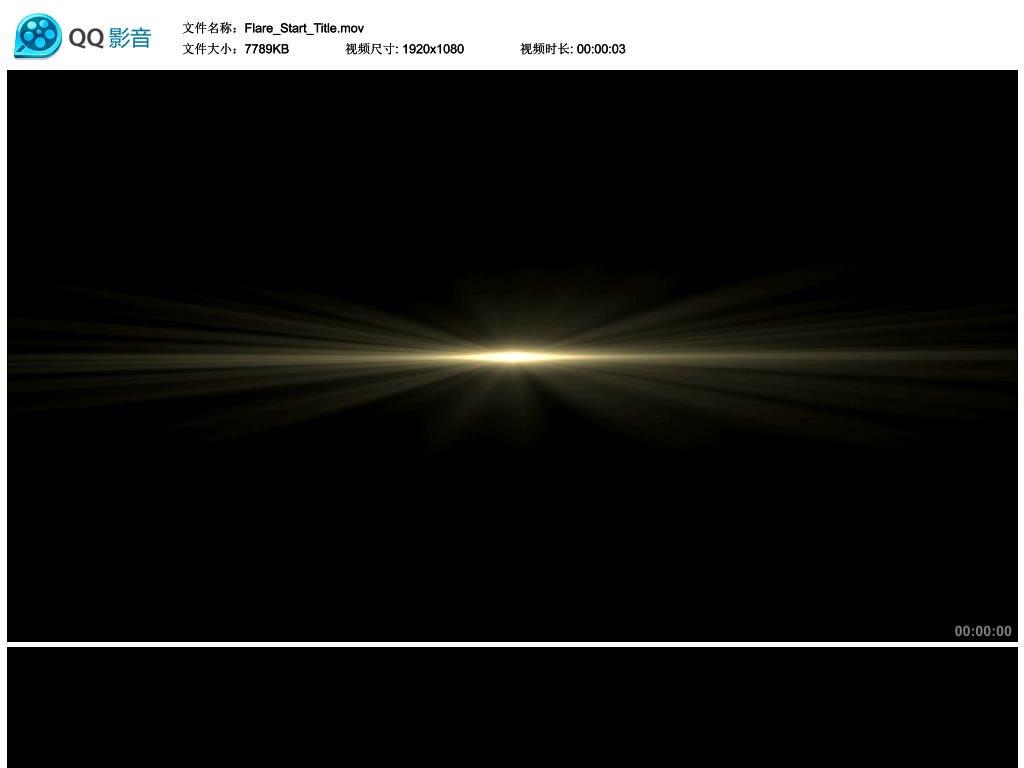Click the blue "影音" logo text

point(130,38)
